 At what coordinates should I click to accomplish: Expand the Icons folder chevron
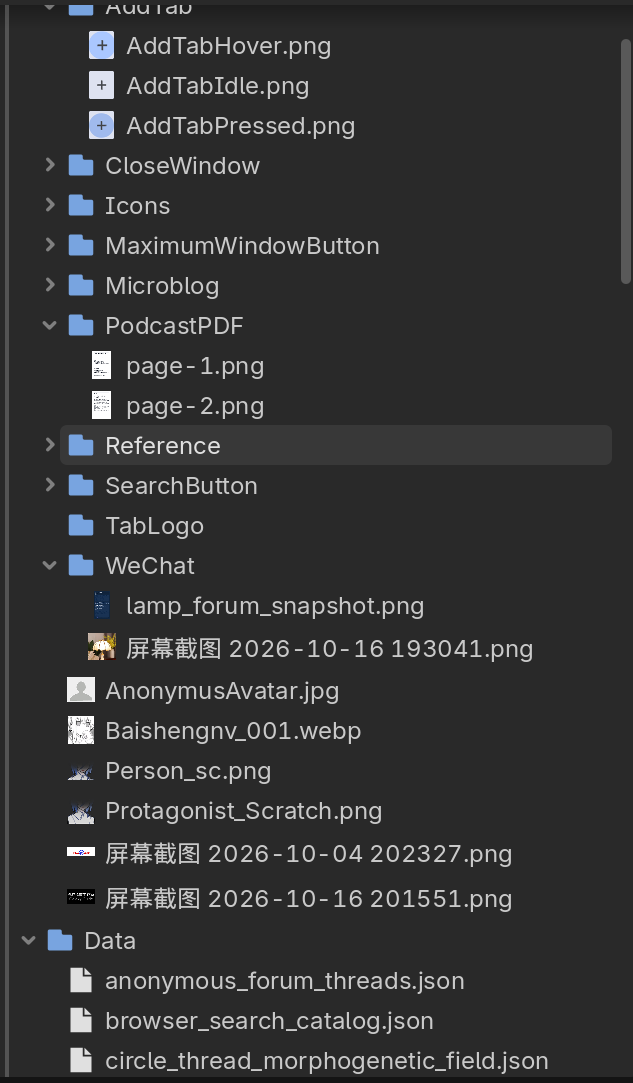[x=50, y=205]
